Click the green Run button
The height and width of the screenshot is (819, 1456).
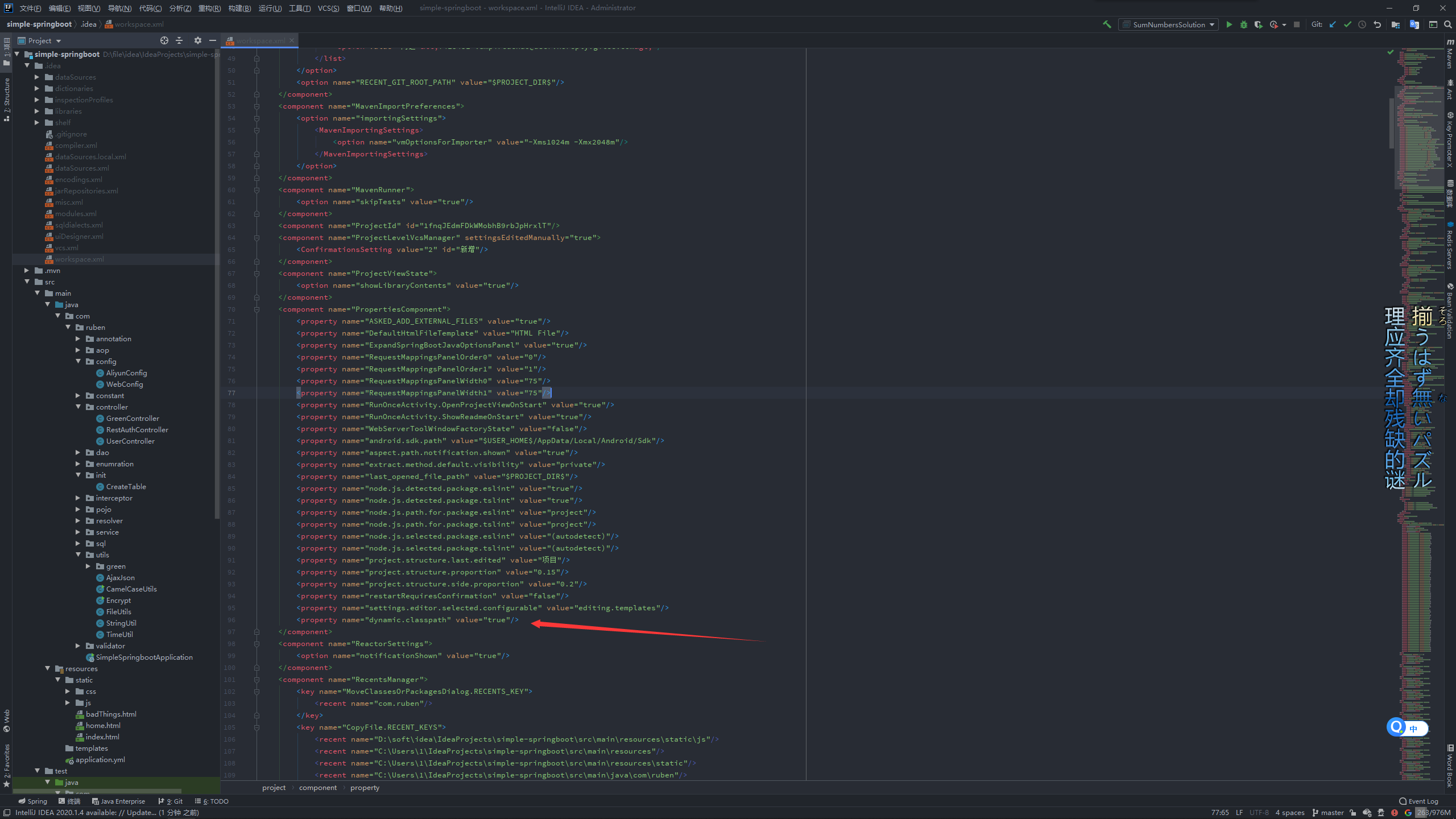pyautogui.click(x=1228, y=24)
